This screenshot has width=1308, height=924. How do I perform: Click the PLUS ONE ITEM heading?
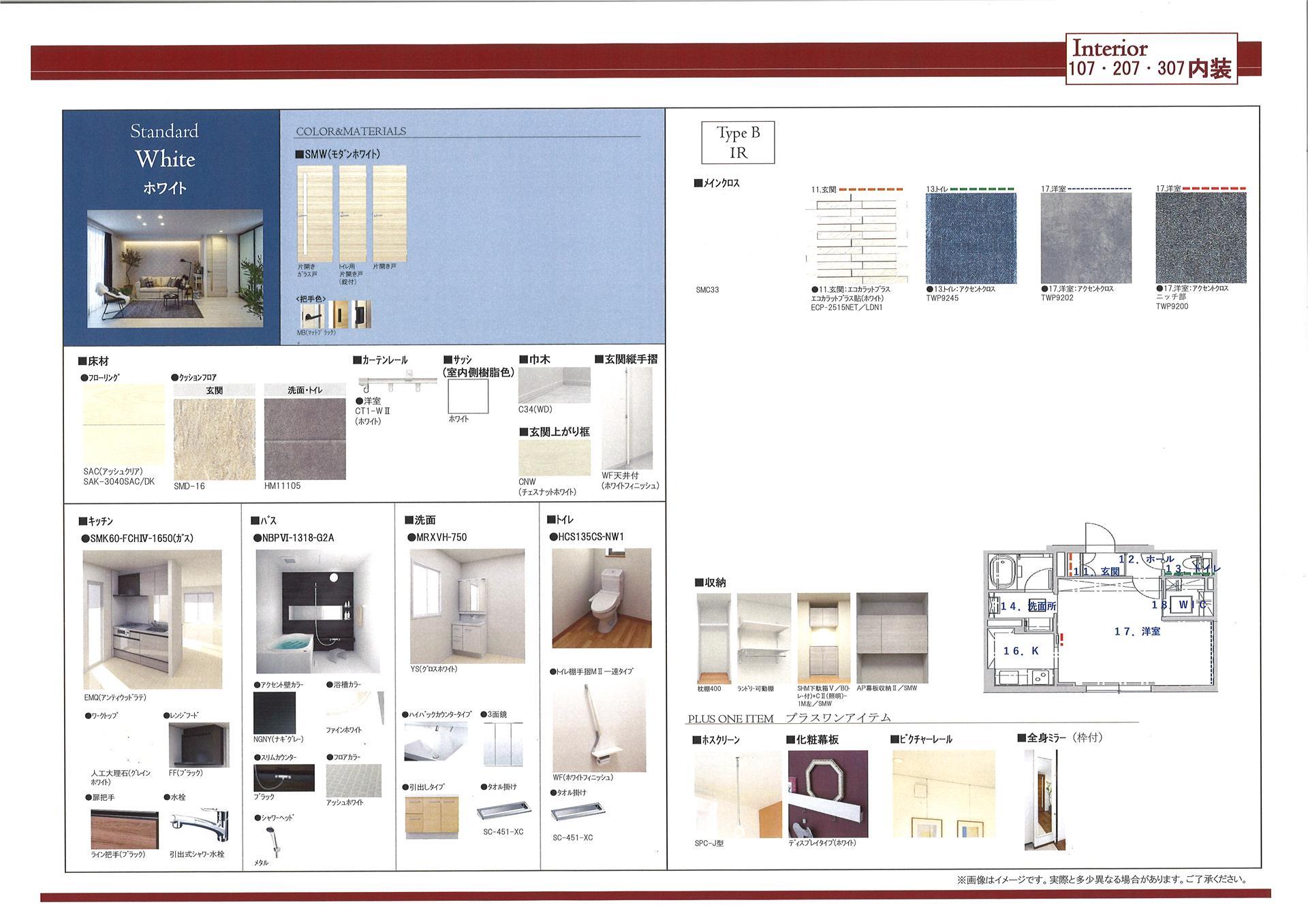730,719
